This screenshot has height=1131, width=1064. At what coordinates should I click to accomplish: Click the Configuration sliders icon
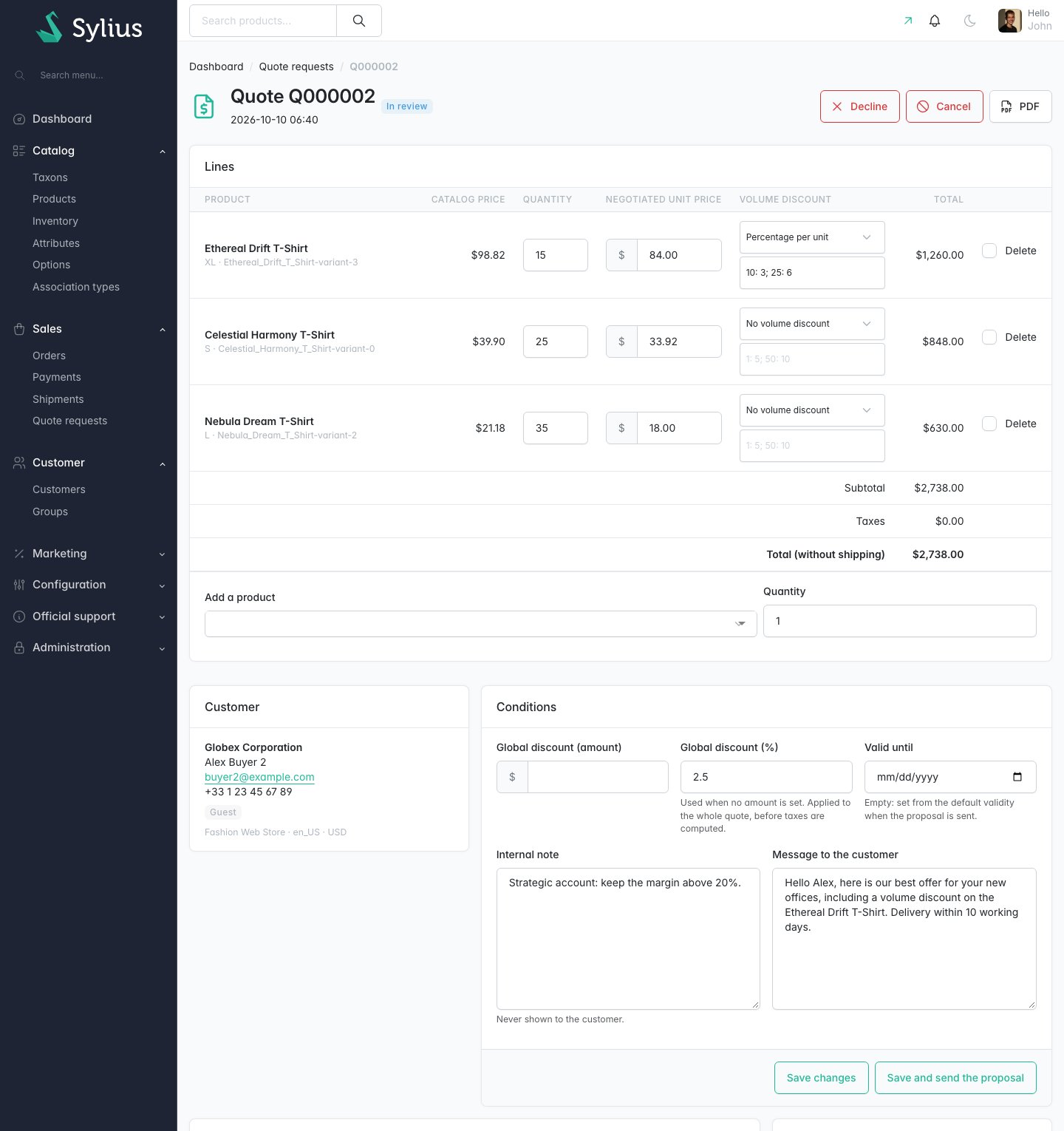pyautogui.click(x=19, y=585)
